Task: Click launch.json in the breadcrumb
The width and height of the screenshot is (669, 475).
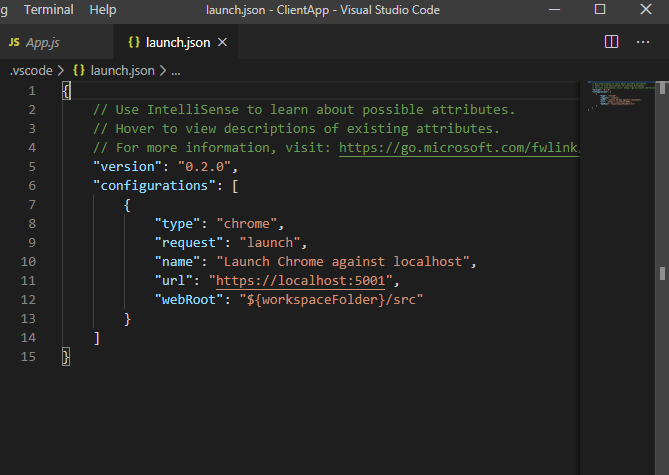Action: tap(122, 70)
